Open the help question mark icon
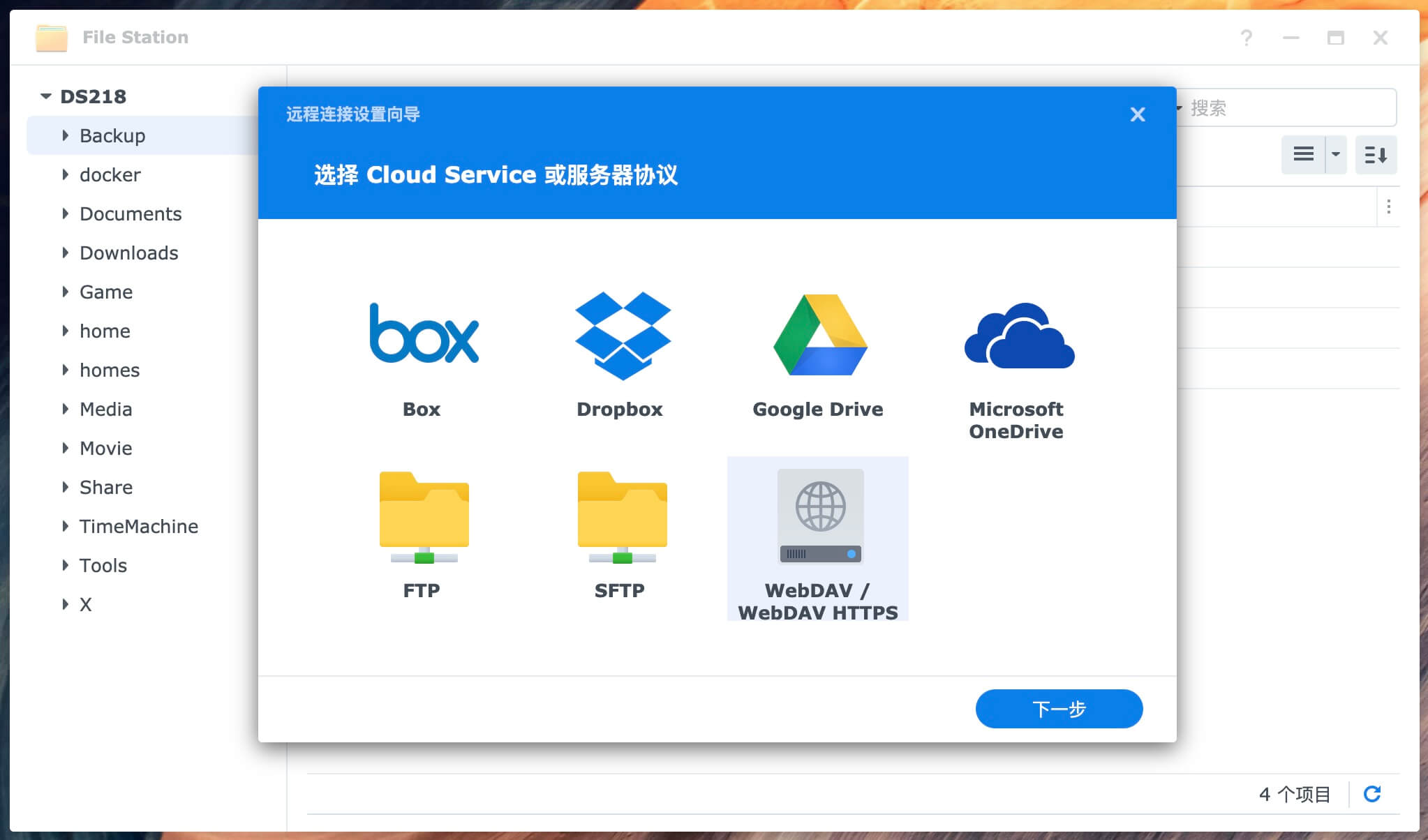 pyautogui.click(x=1246, y=38)
